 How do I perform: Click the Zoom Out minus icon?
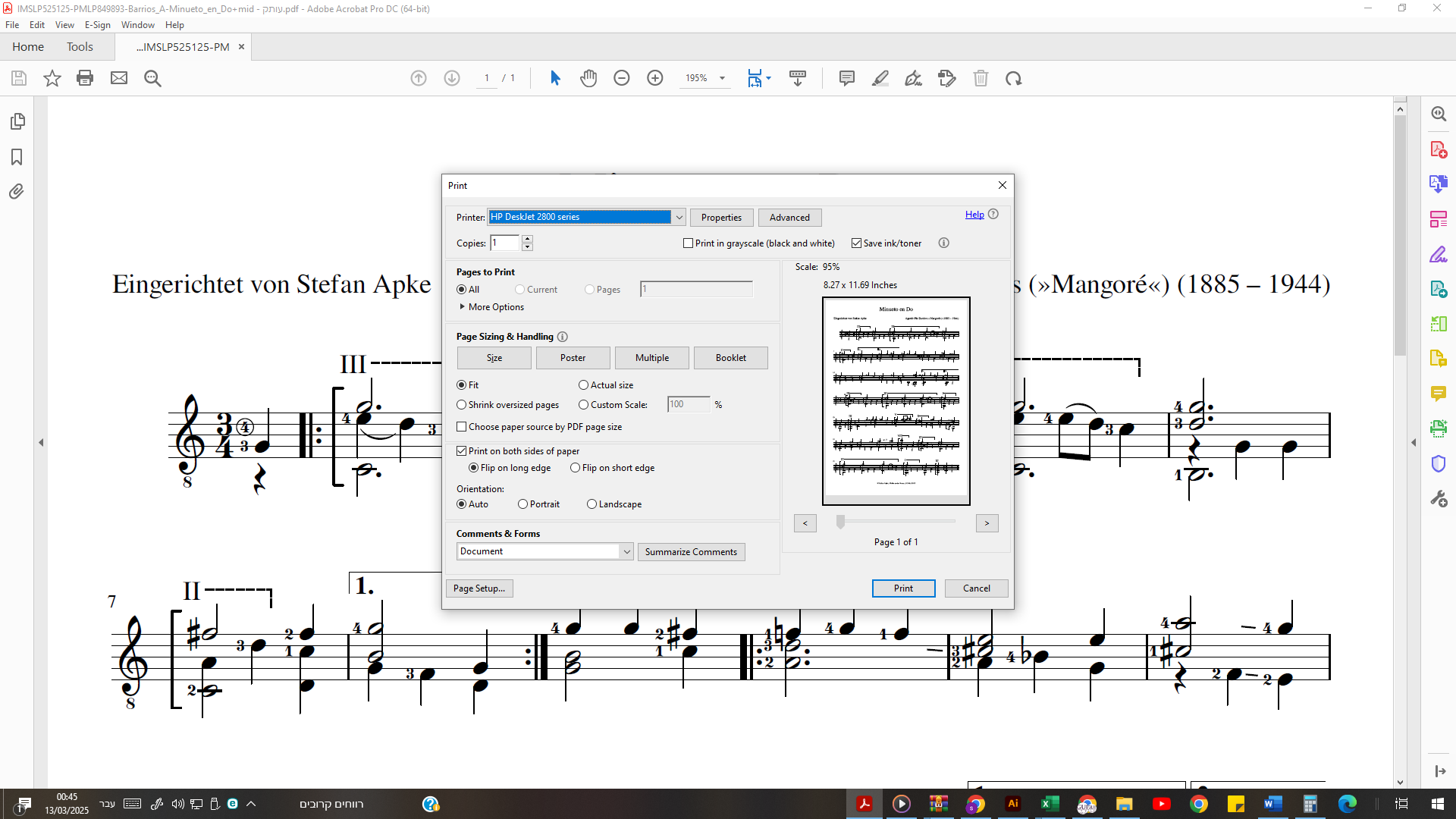tap(622, 78)
